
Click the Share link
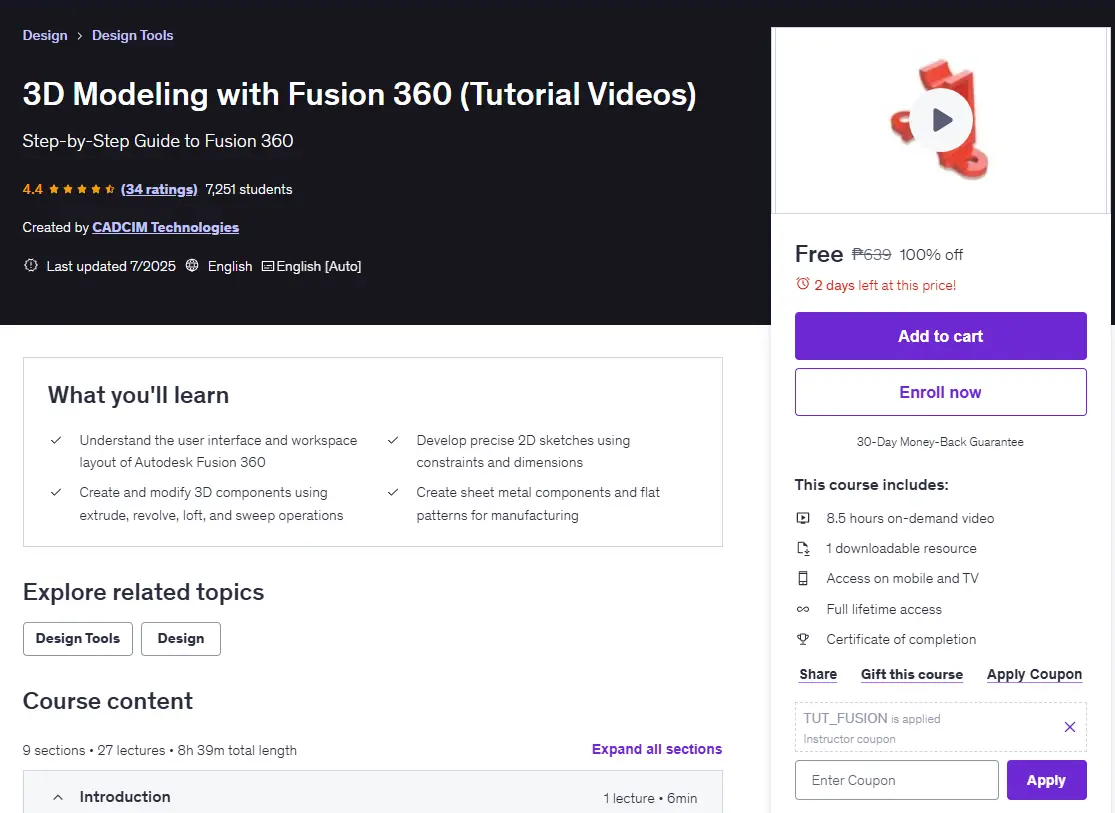818,674
